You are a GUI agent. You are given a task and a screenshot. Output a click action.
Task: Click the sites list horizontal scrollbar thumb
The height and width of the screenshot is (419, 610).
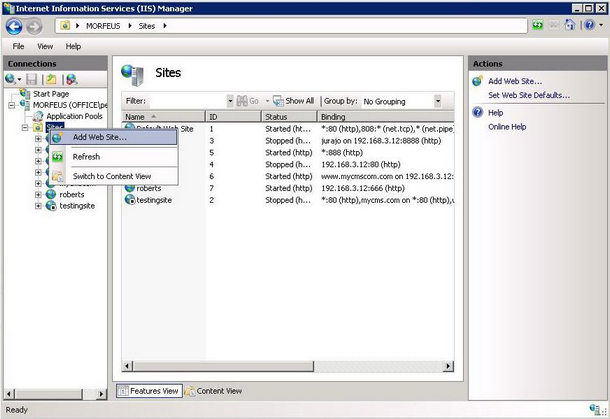(x=223, y=366)
